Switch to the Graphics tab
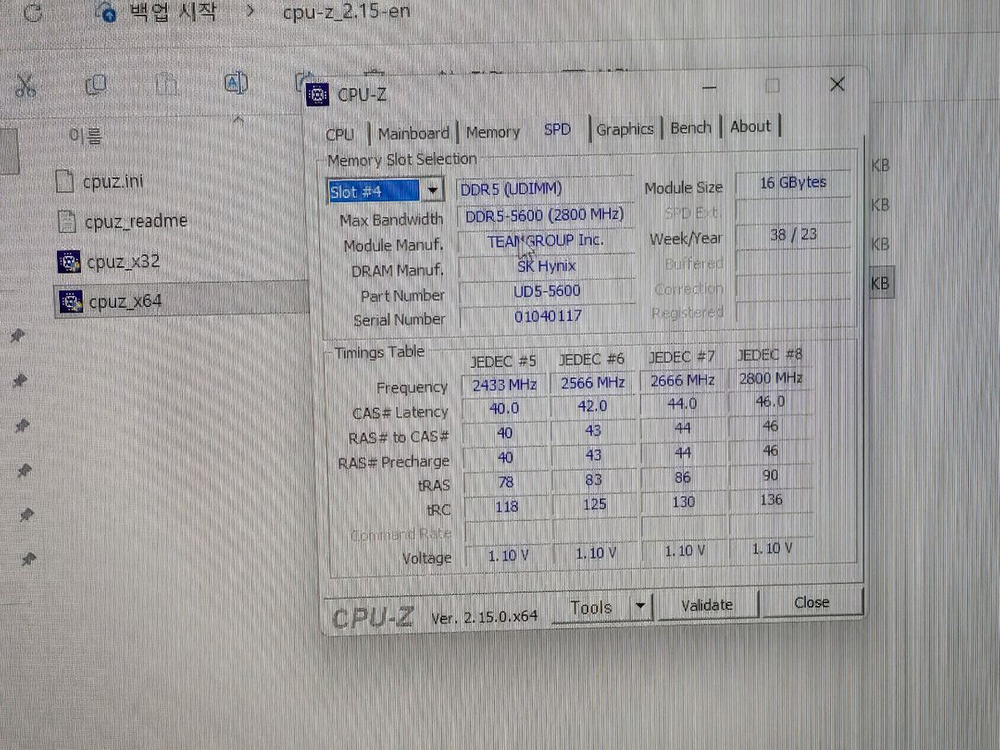 point(625,129)
